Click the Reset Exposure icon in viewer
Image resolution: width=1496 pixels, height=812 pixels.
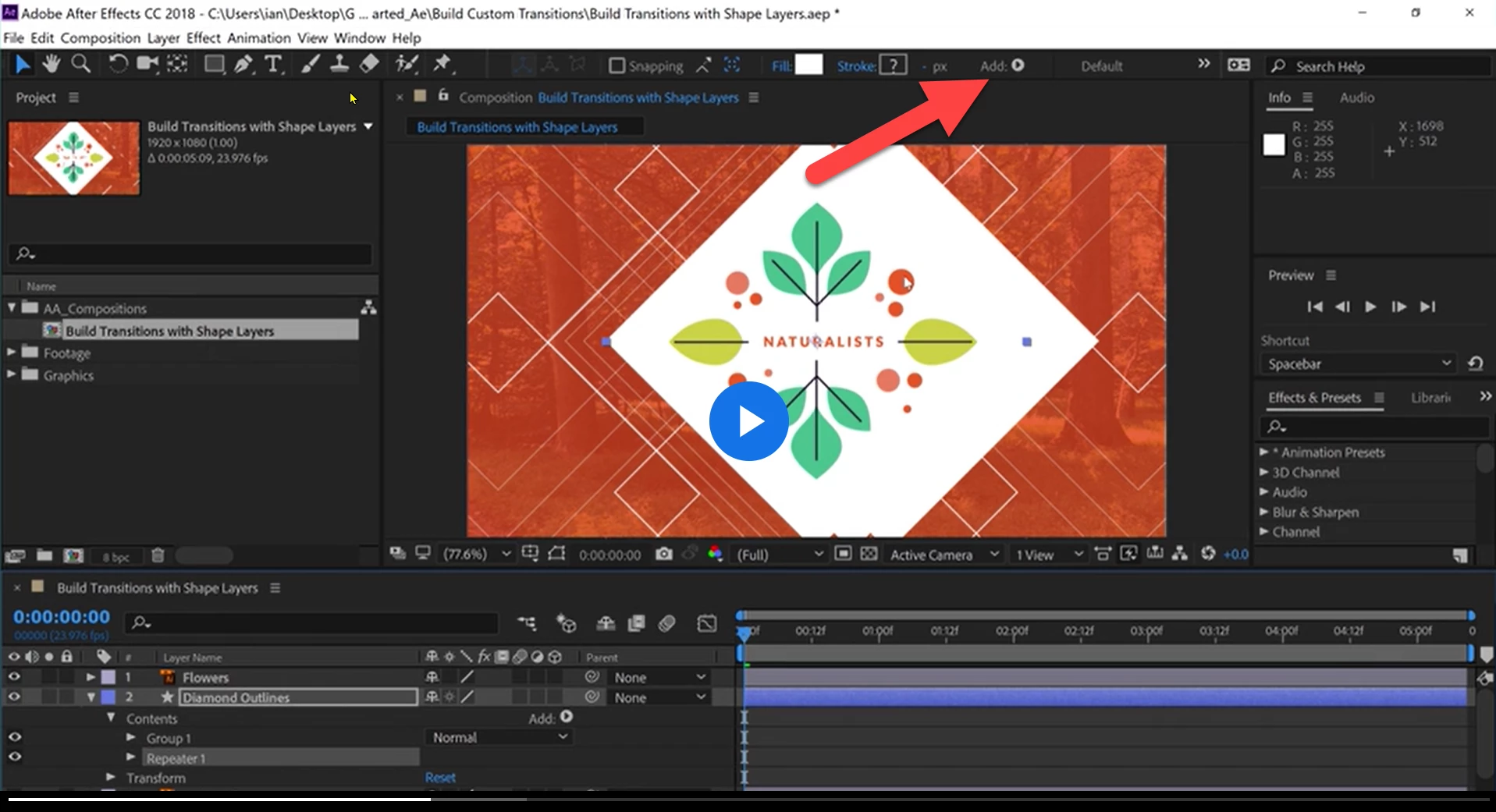pos(1208,554)
